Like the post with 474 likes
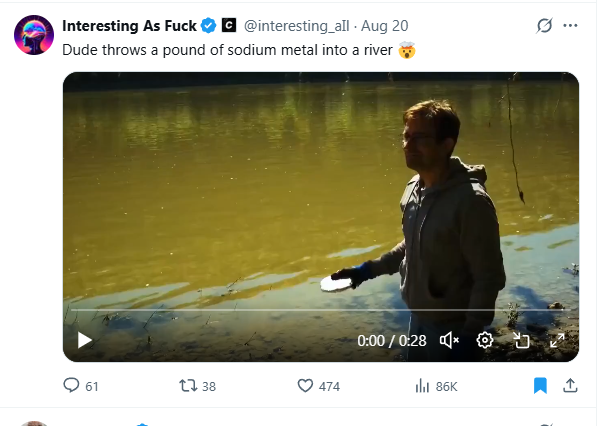Screen dimensions: 613x426 pos(306,385)
